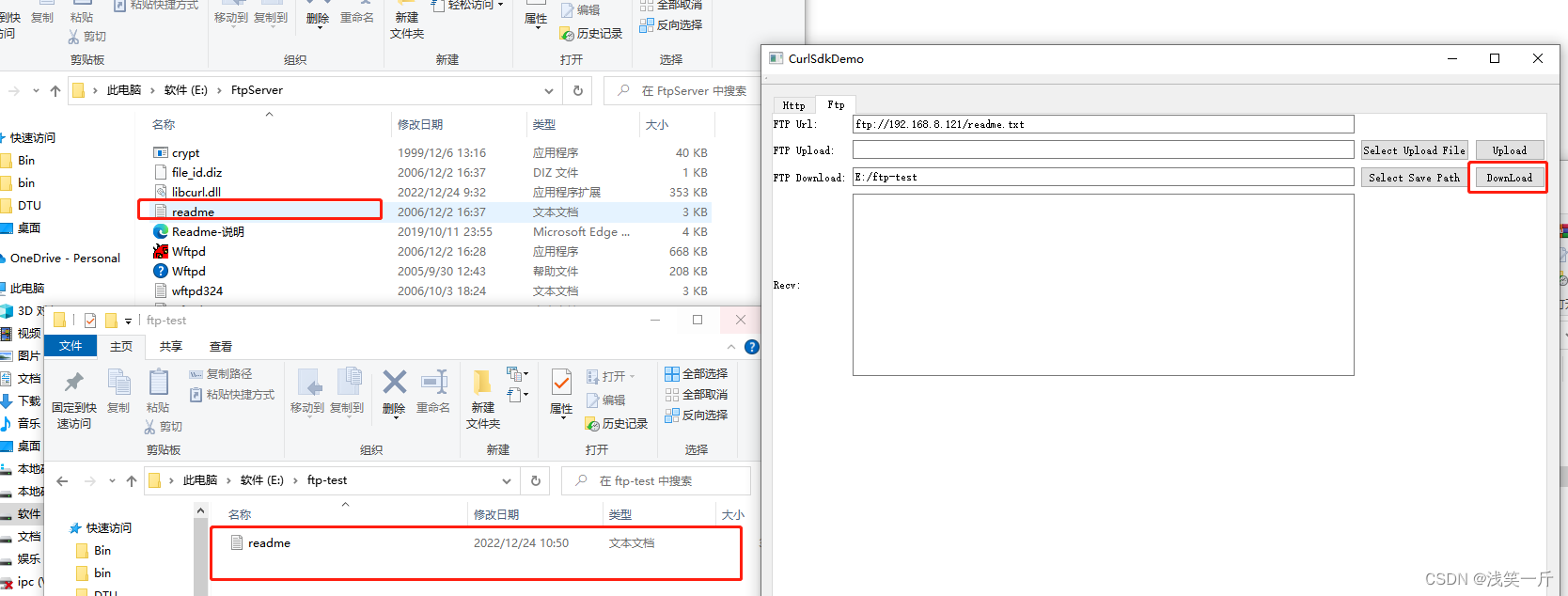Select the Ftp tab in CurlSdkDemo
The width and height of the screenshot is (1568, 596).
[836, 104]
